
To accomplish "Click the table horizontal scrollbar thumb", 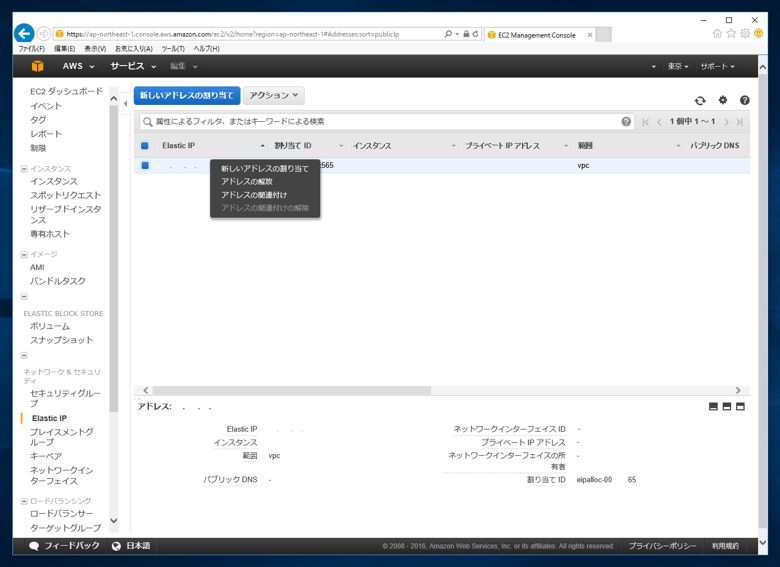I will coord(292,390).
